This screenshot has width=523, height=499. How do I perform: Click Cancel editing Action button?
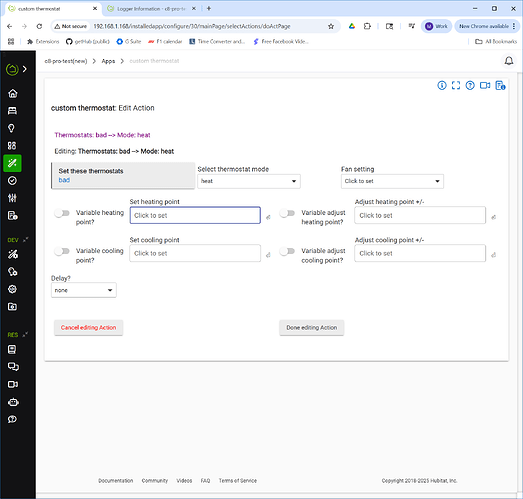pyautogui.click(x=88, y=328)
